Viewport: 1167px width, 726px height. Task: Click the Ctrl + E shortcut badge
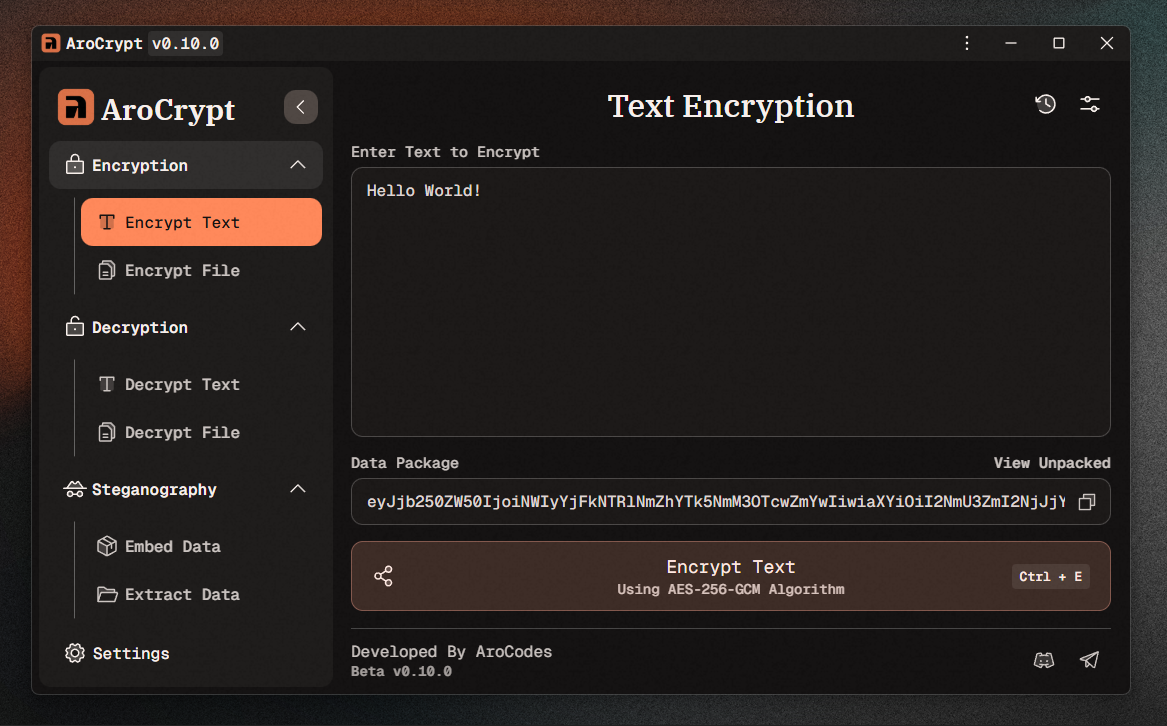tap(1050, 576)
